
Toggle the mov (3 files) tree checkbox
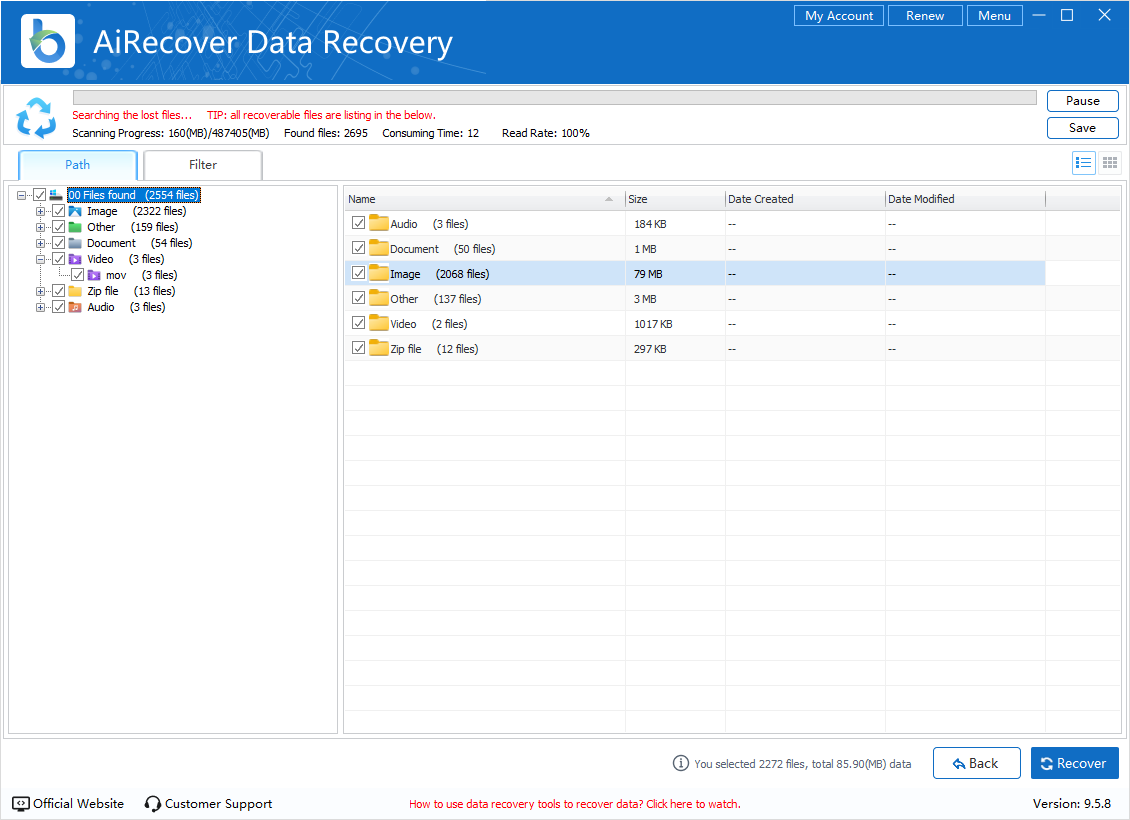tap(77, 275)
